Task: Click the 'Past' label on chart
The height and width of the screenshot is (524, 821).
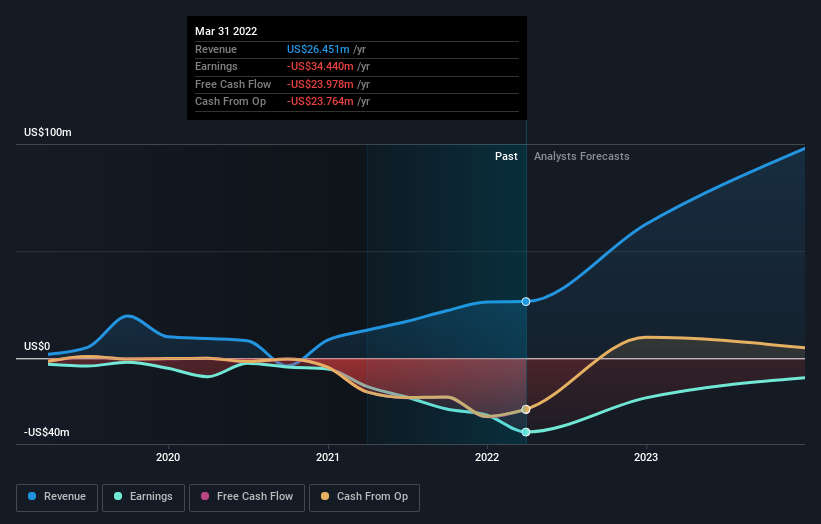Action: (506, 156)
